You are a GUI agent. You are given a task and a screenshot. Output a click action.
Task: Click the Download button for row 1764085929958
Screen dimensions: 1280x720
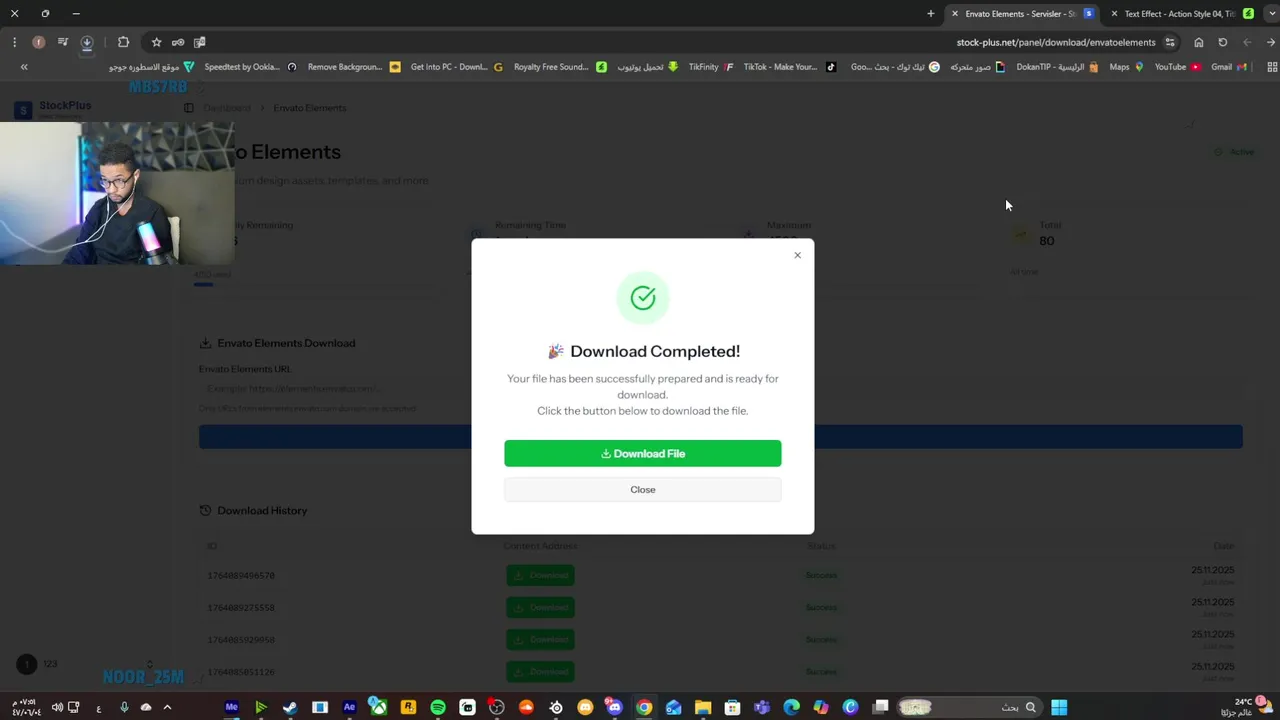(540, 639)
